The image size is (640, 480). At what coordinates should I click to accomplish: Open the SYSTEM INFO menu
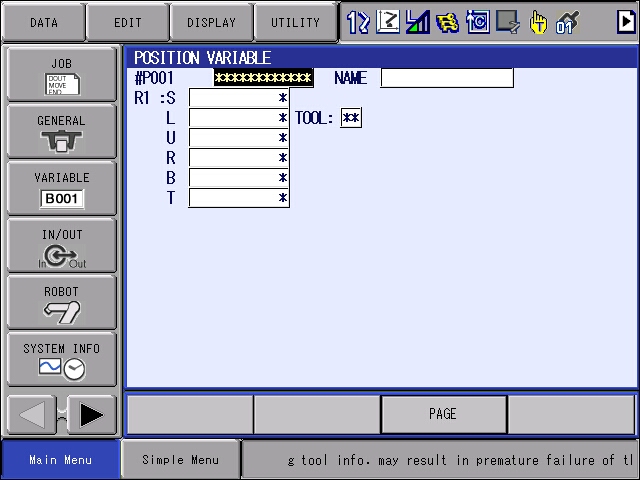point(62,360)
